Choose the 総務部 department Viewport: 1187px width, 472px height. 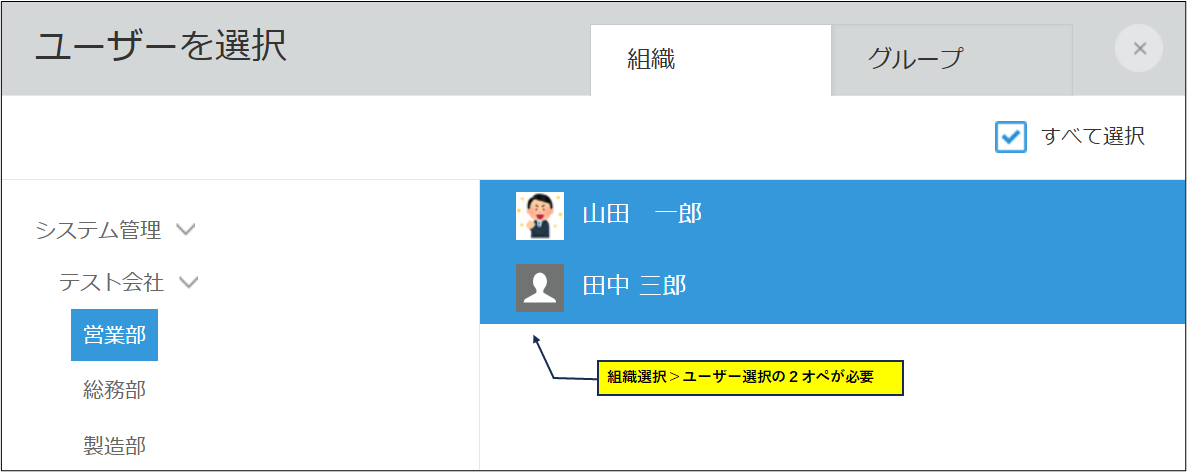coord(114,390)
